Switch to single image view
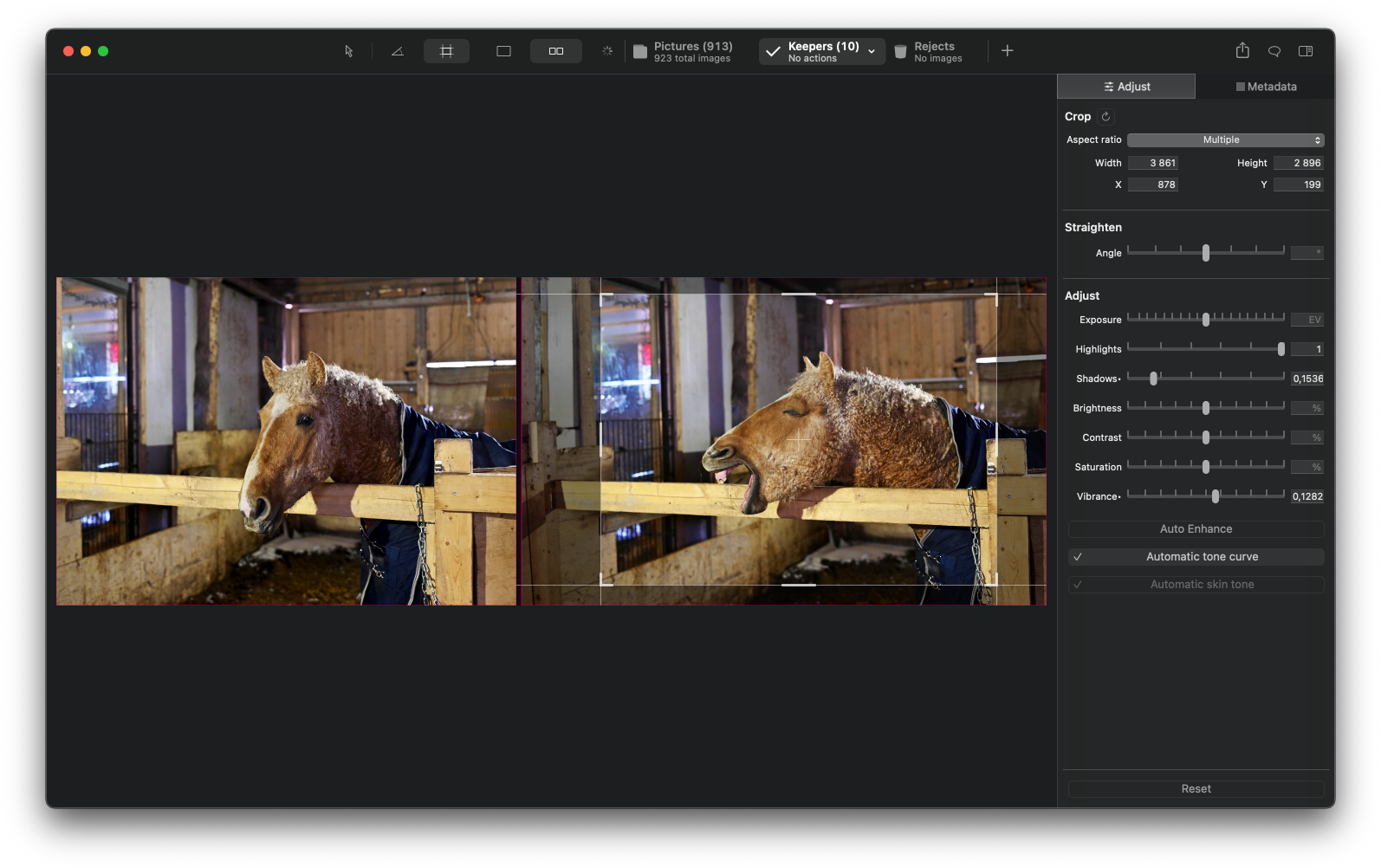Viewport: 1381px width, 868px height. pos(503,51)
